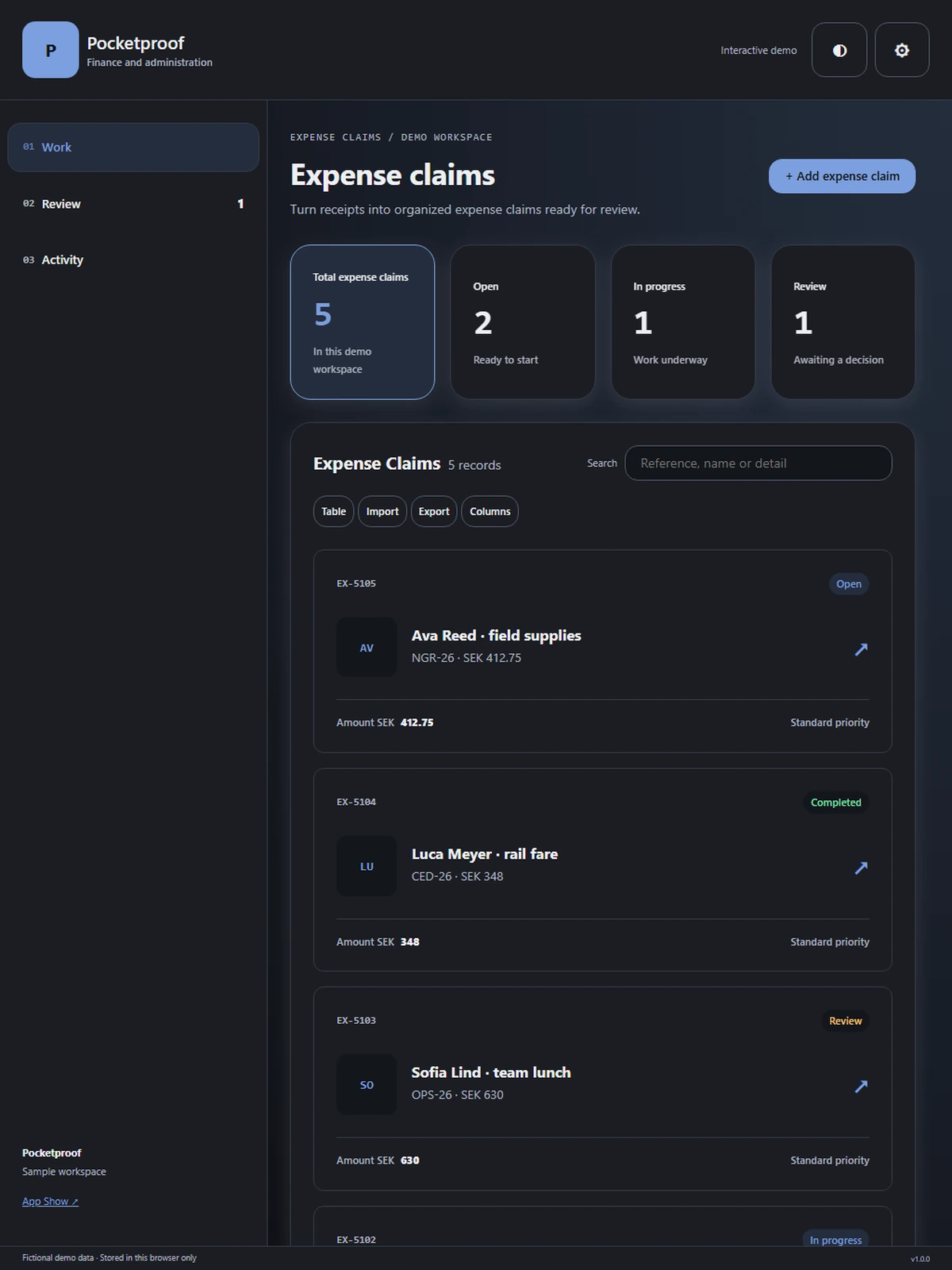952x1270 pixels.
Task: Filter by the Open stat card
Action: point(523,322)
